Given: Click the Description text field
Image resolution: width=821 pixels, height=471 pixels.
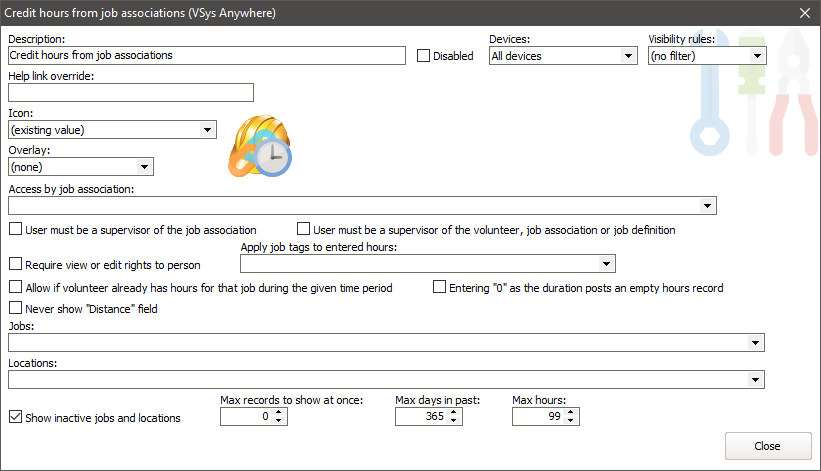Looking at the screenshot, I should (206, 56).
